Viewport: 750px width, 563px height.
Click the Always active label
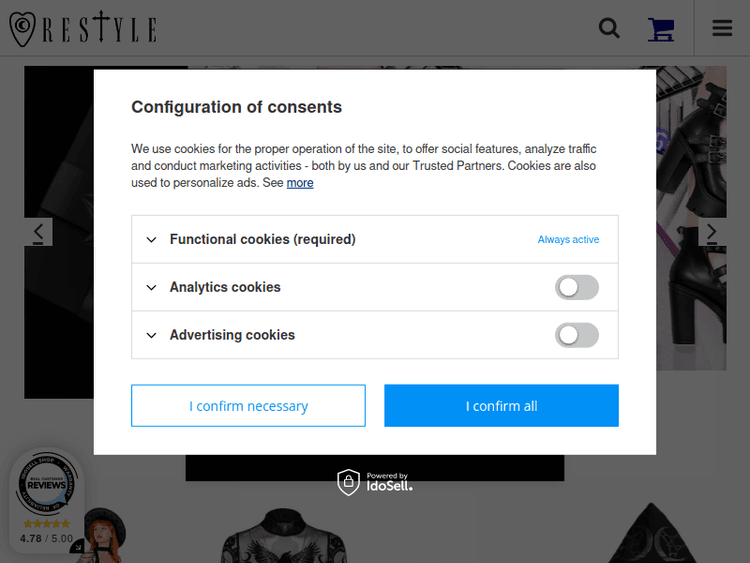pos(568,240)
